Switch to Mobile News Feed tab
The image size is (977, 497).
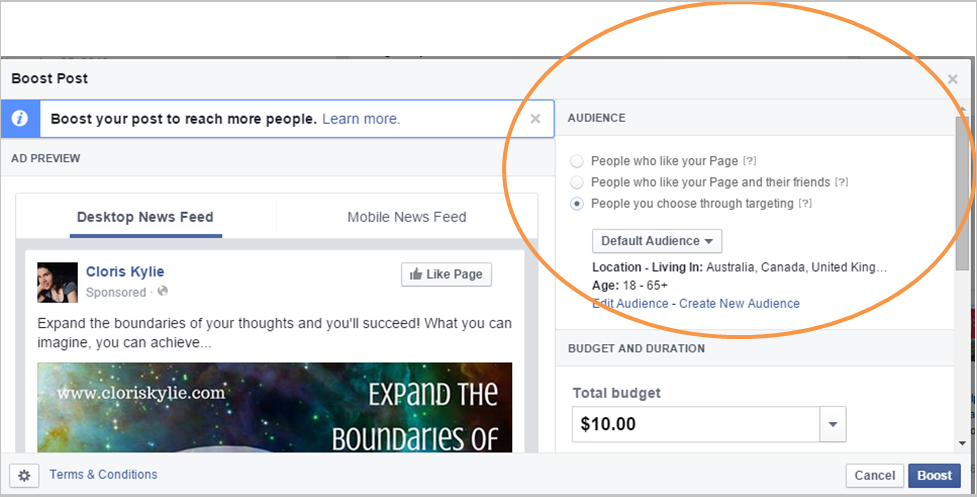(407, 217)
